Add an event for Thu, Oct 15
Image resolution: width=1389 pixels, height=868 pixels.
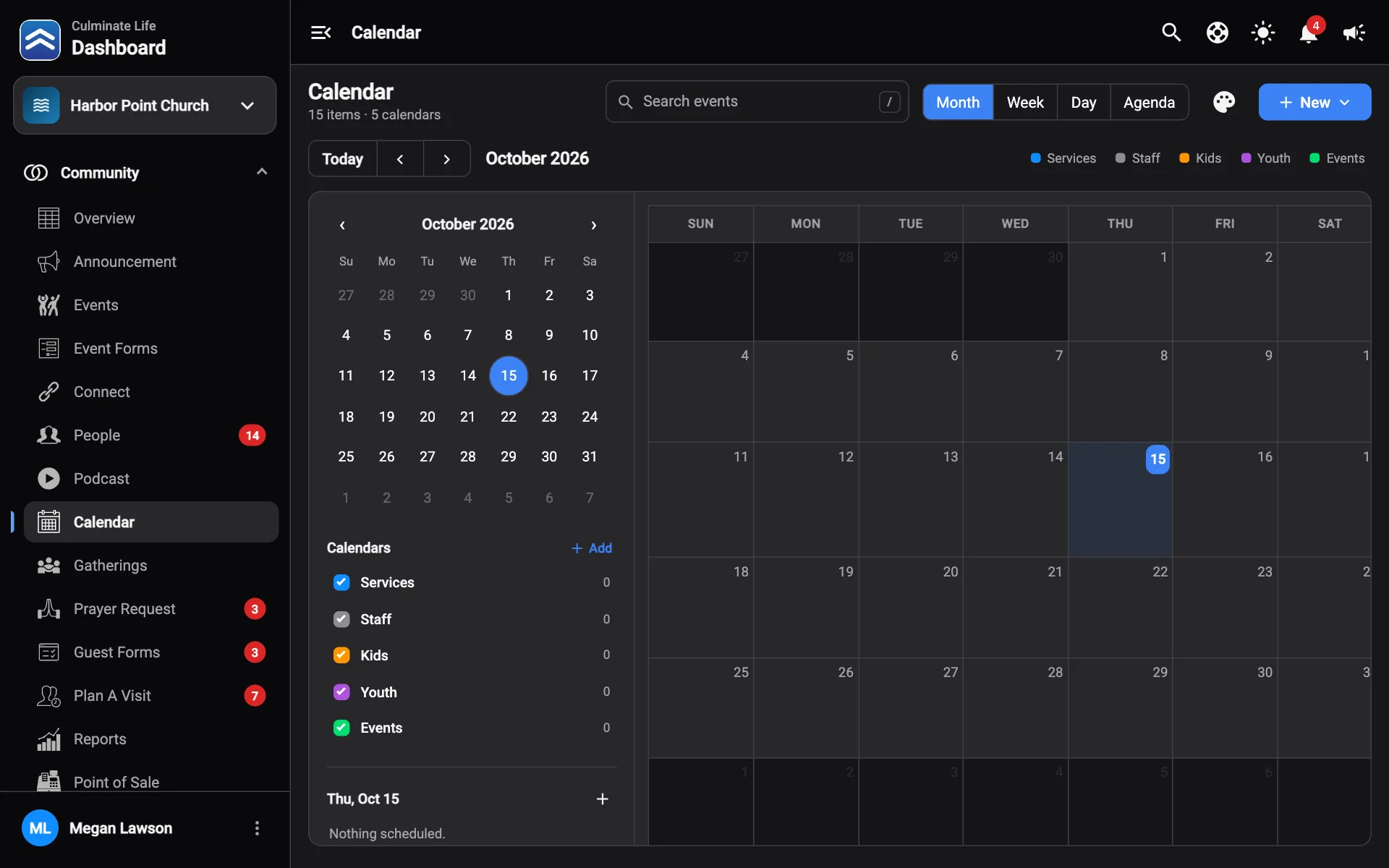[602, 799]
